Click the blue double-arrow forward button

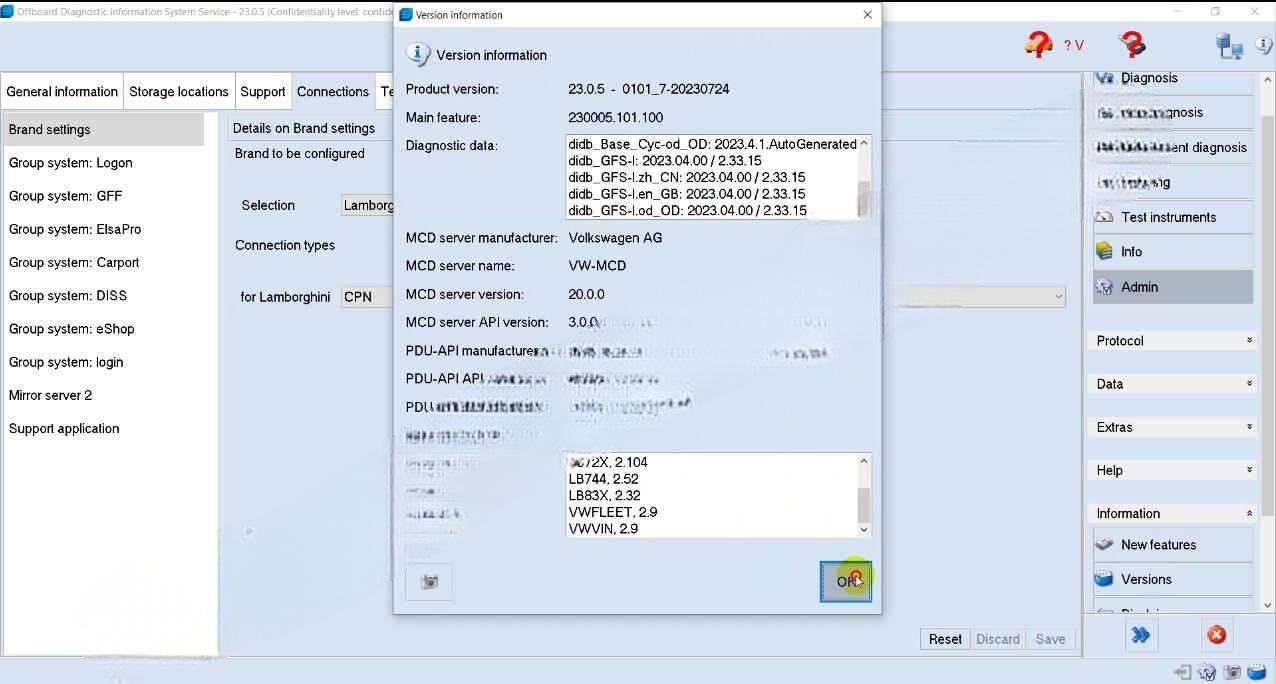(1141, 635)
